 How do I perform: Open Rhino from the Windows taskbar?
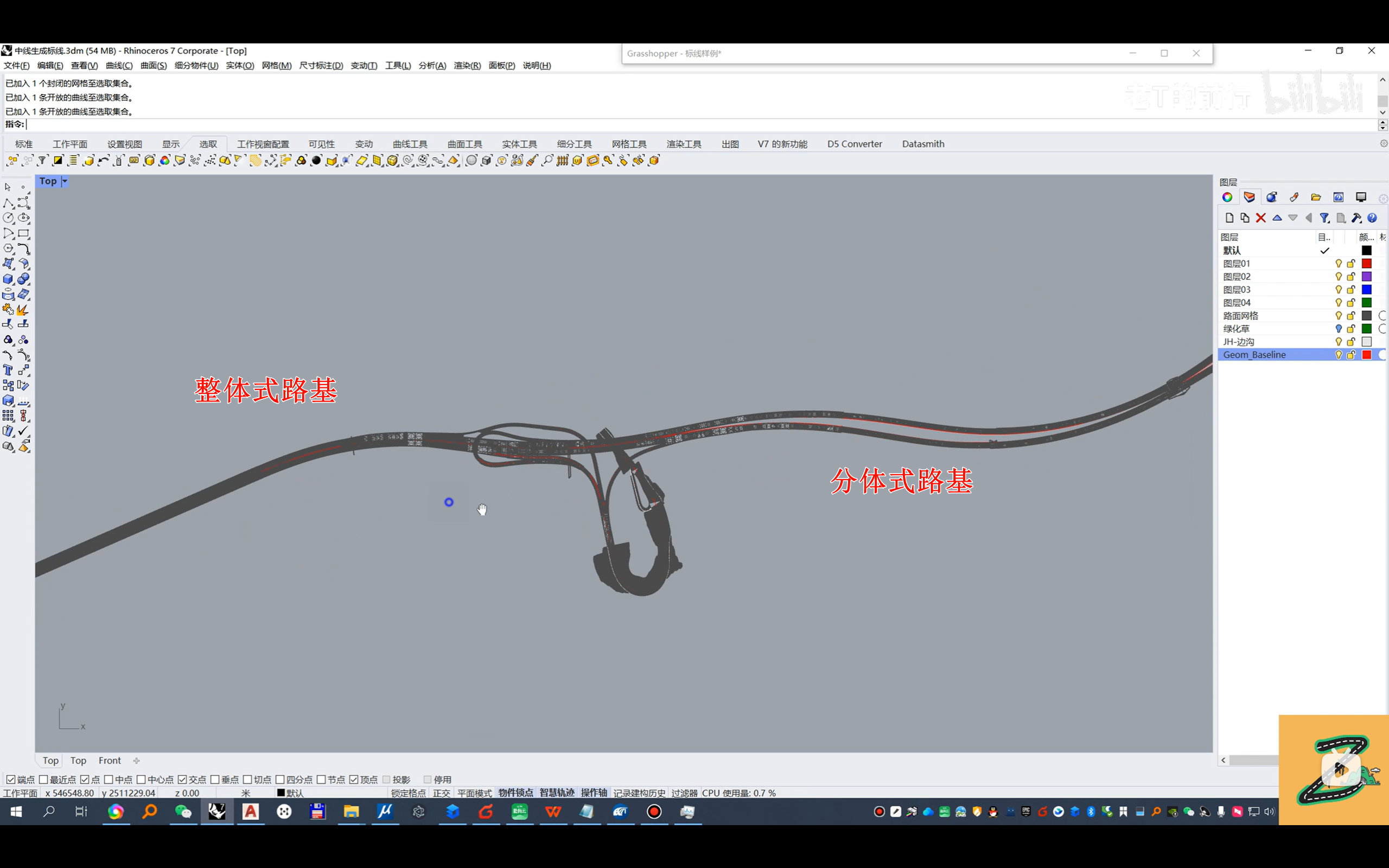tap(216, 811)
